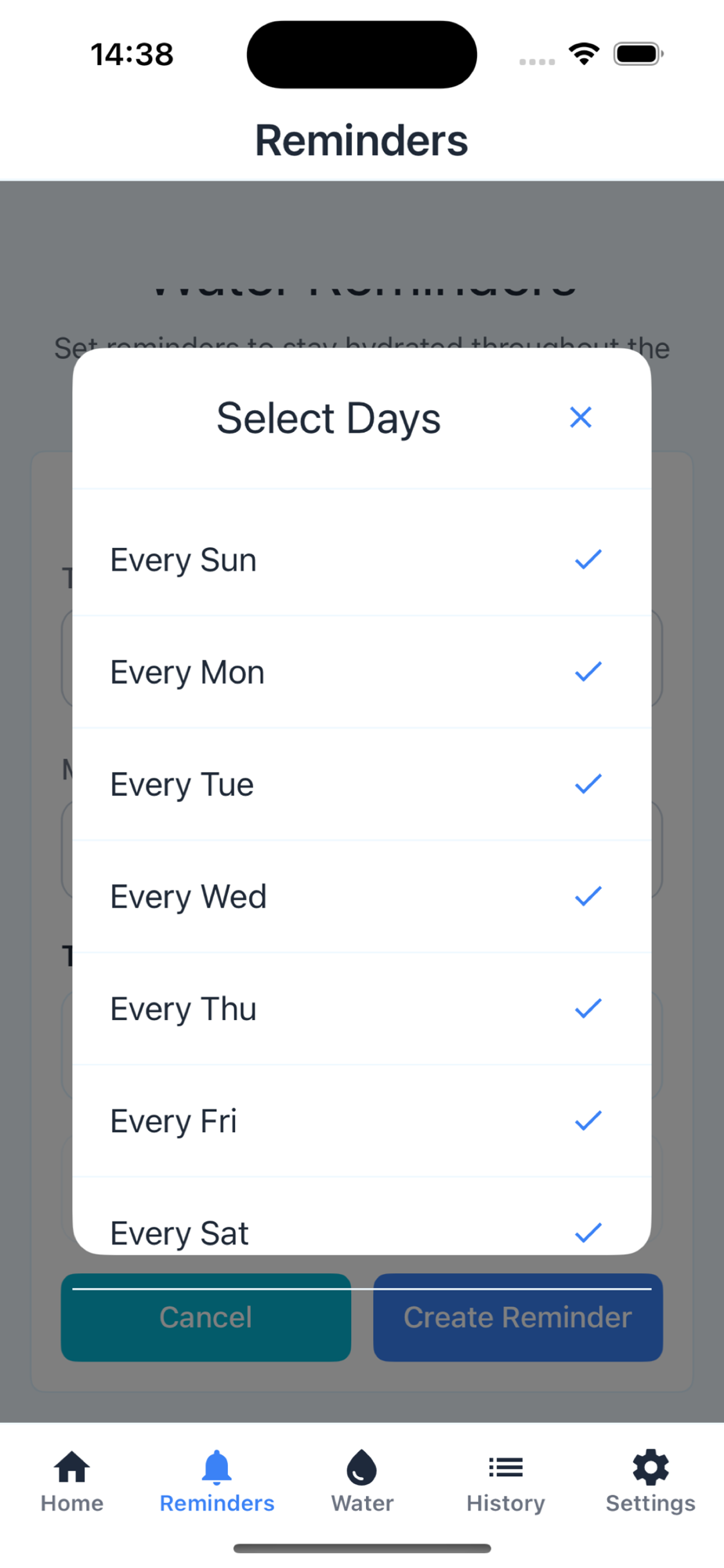Switch to the History tab label
Viewport: 724px width, 1568px height.
506,1503
